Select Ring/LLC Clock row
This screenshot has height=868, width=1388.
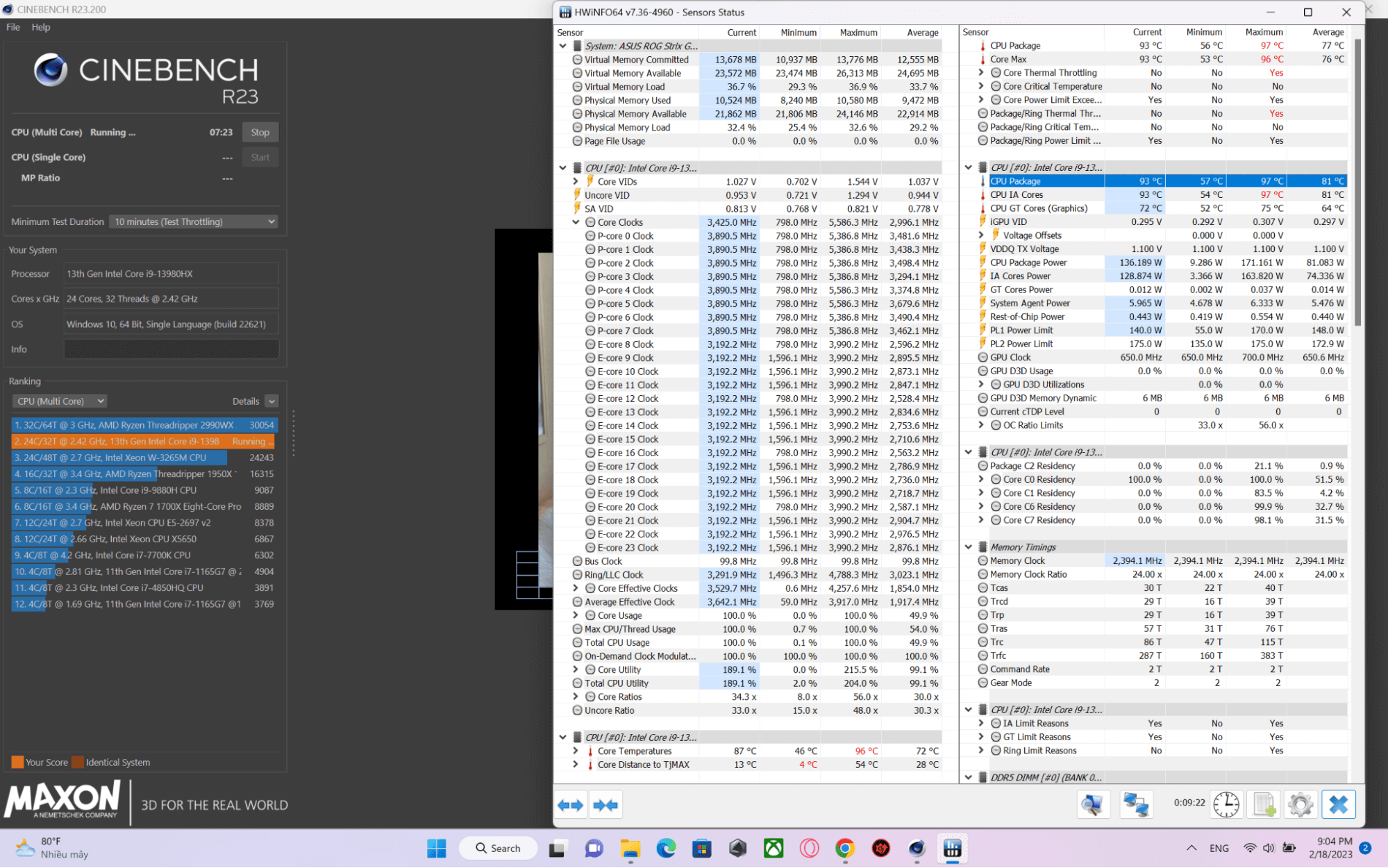(749, 575)
